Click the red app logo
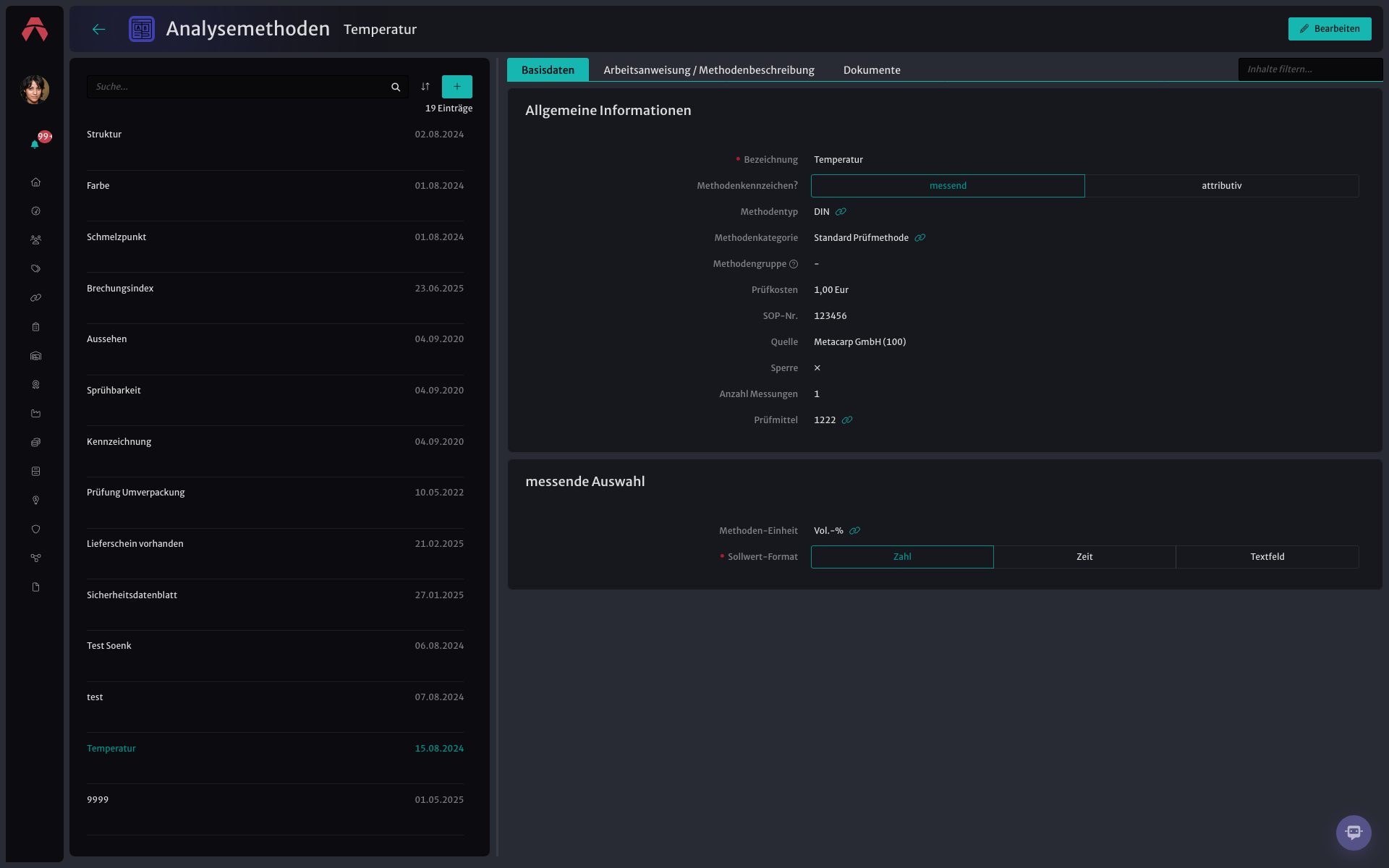 pos(35,30)
